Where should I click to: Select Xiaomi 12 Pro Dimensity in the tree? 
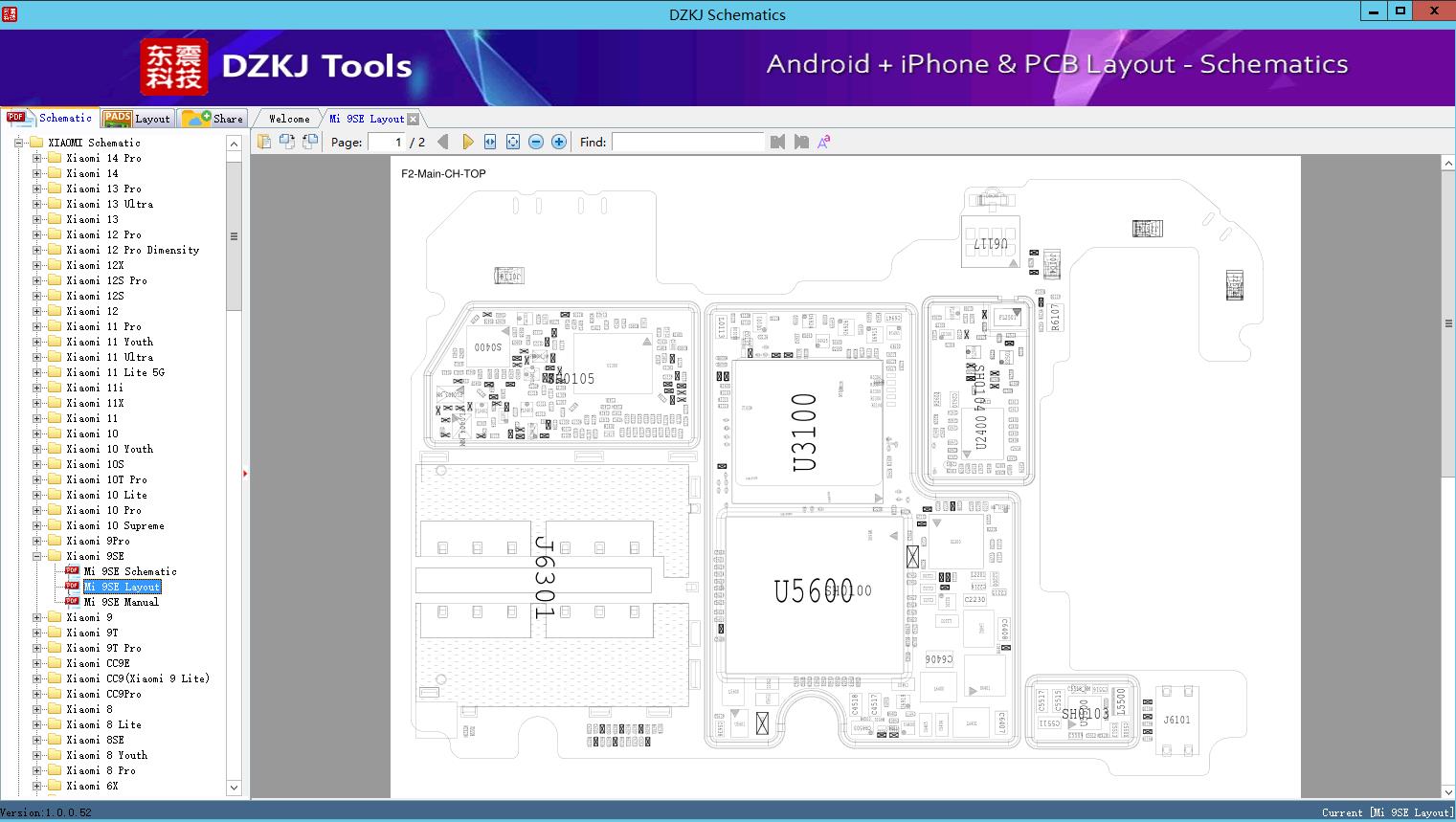pyautogui.click(x=133, y=250)
